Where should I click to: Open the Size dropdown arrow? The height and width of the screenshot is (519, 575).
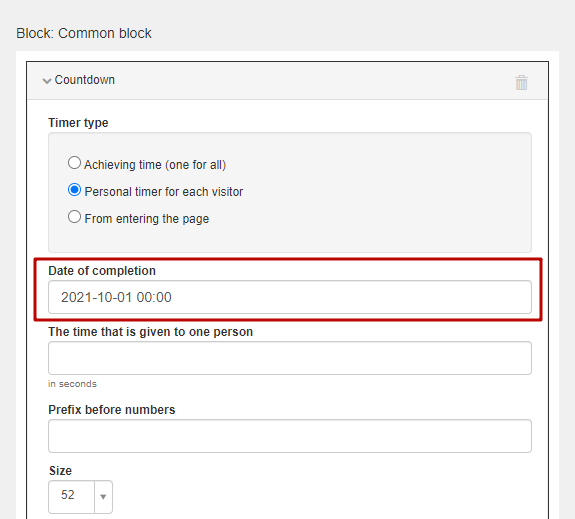pyautogui.click(x=103, y=497)
